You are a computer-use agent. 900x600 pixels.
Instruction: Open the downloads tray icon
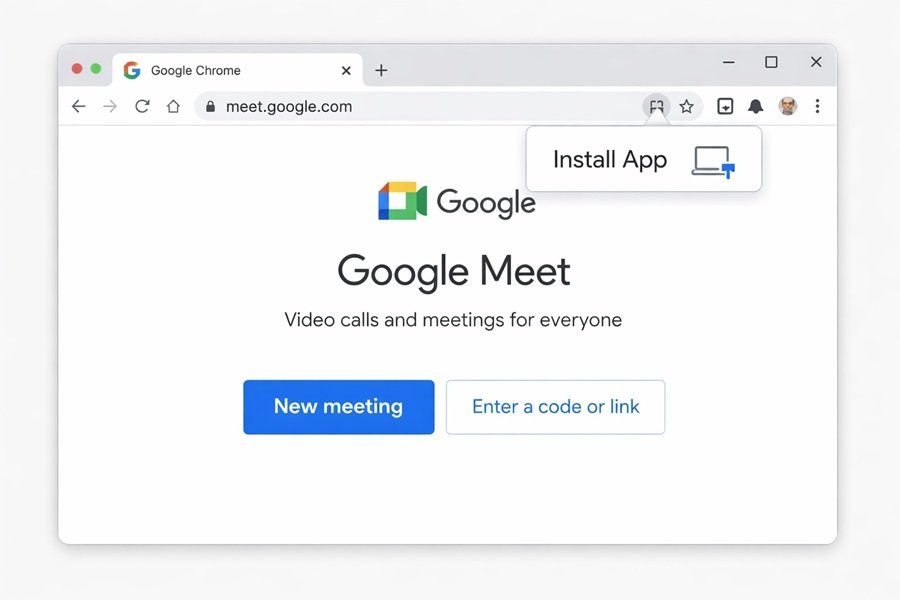[725, 106]
